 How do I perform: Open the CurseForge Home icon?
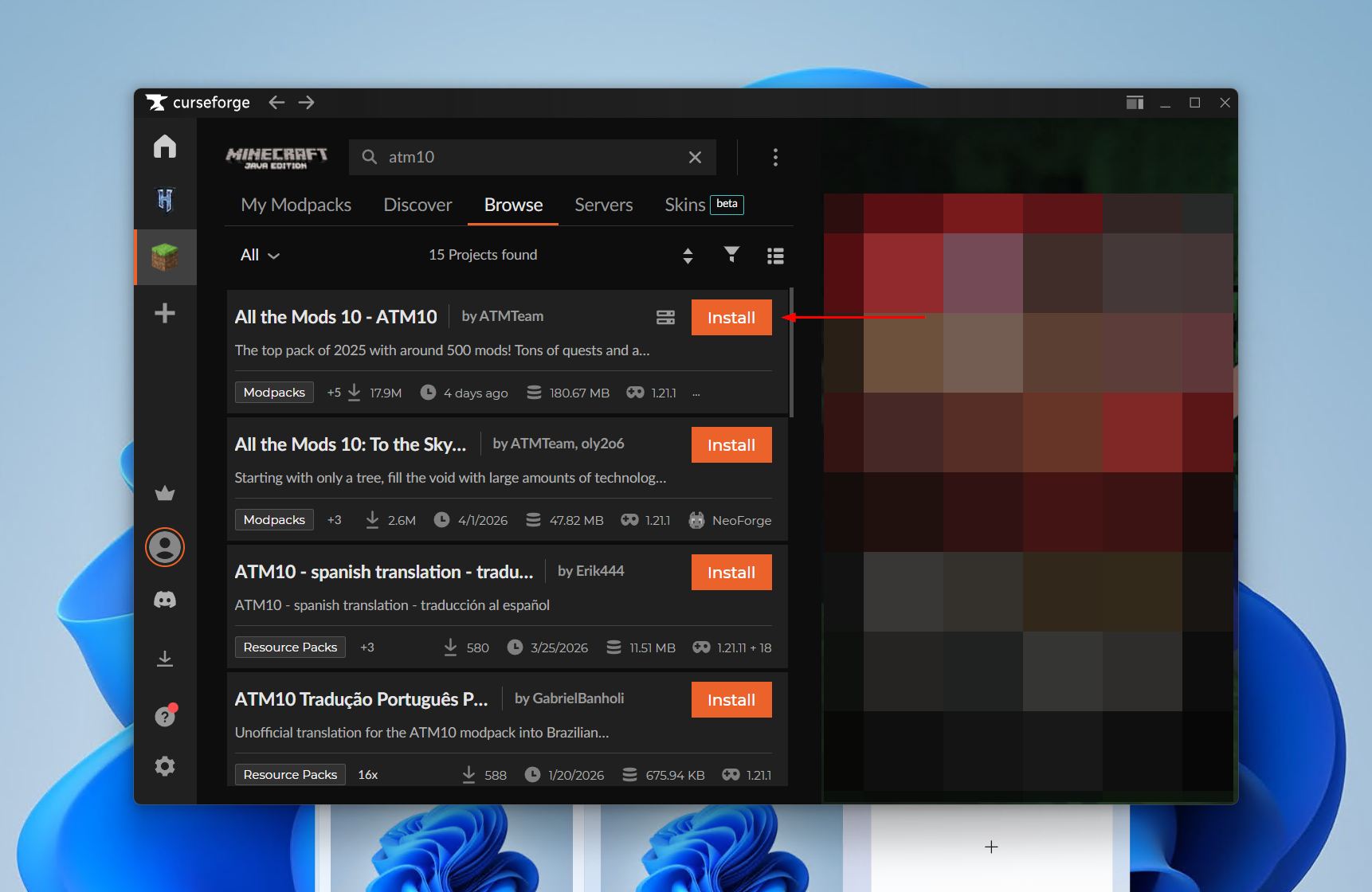pyautogui.click(x=165, y=147)
